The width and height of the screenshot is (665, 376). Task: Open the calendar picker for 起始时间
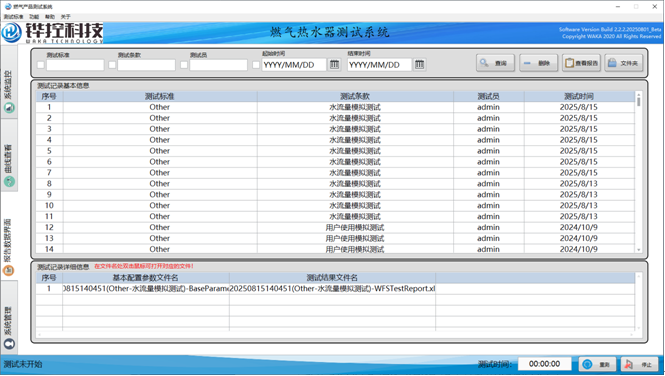tap(334, 64)
